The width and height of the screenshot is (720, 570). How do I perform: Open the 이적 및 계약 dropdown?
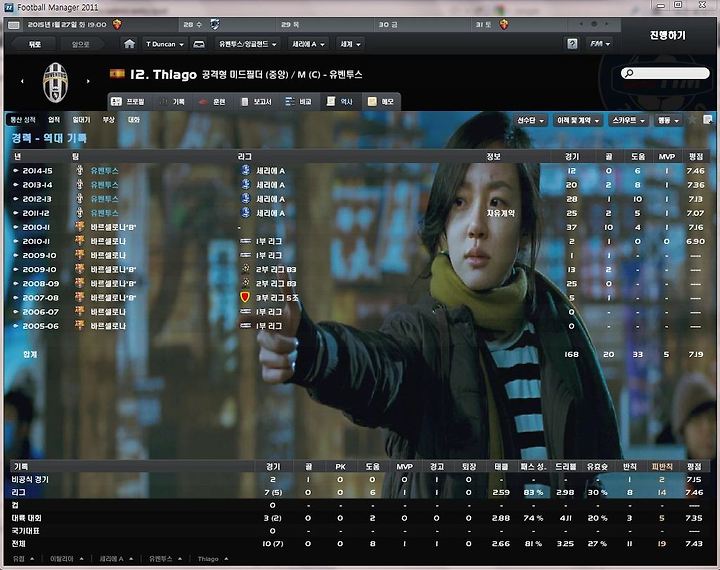578,120
